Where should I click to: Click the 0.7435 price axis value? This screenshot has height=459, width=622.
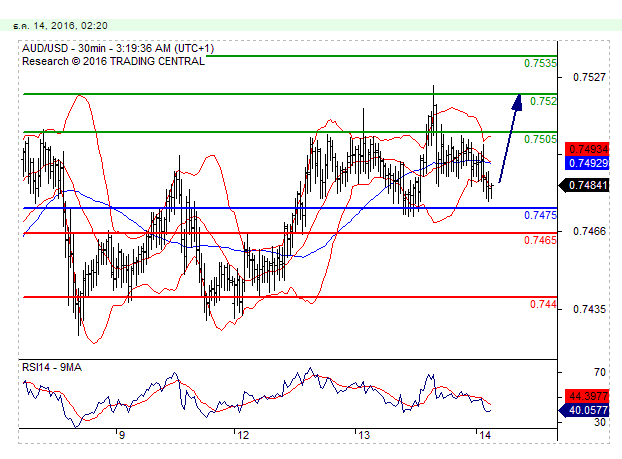click(x=589, y=309)
